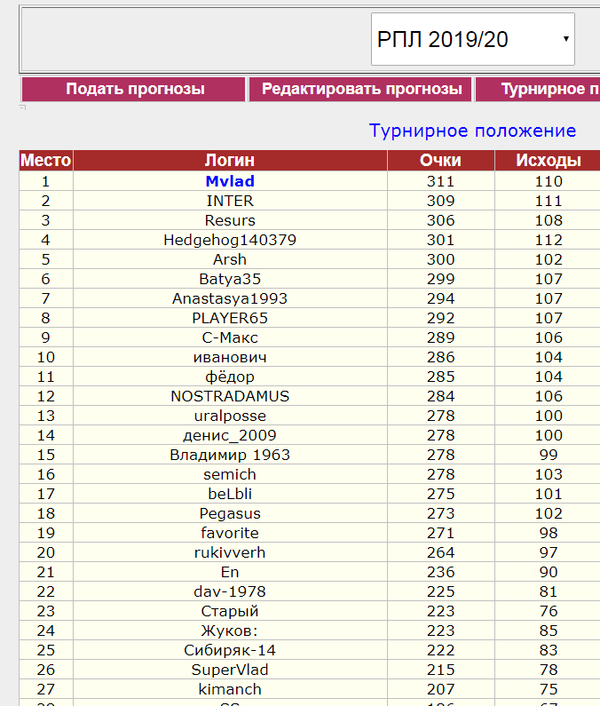This screenshot has width=600, height=706.
Task: Click Arsh points value 300
Action: [x=441, y=259]
